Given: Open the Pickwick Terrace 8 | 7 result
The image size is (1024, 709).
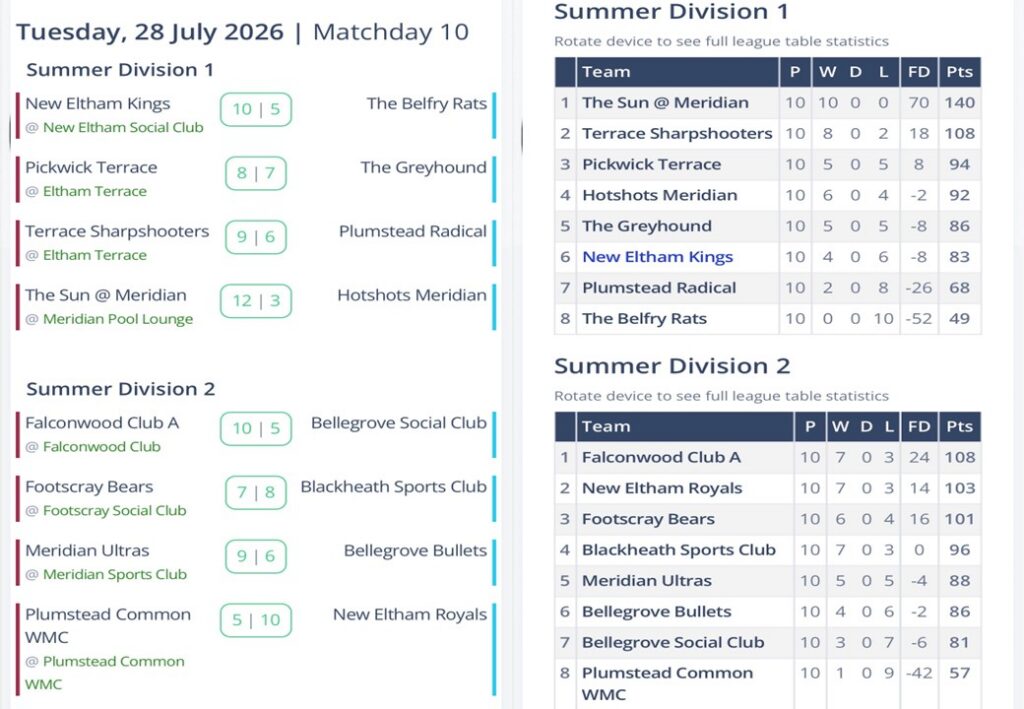Looking at the screenshot, I should pyautogui.click(x=256, y=173).
